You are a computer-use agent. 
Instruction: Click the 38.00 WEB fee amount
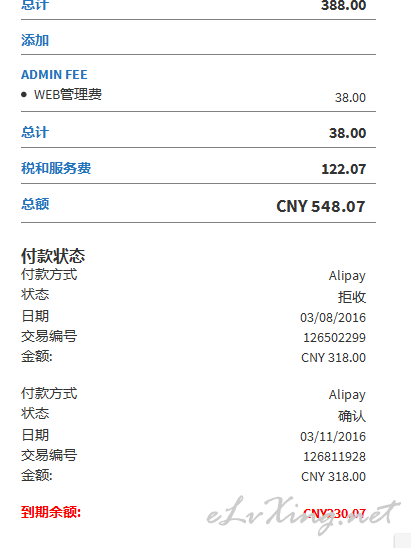click(350, 98)
